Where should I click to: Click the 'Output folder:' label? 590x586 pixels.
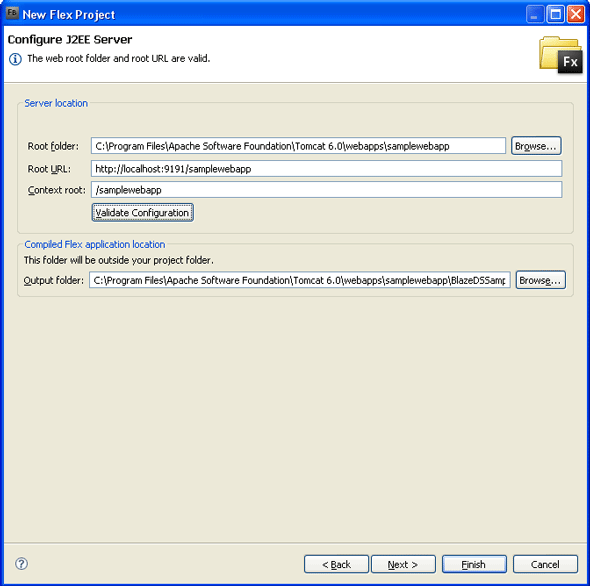click(54, 280)
